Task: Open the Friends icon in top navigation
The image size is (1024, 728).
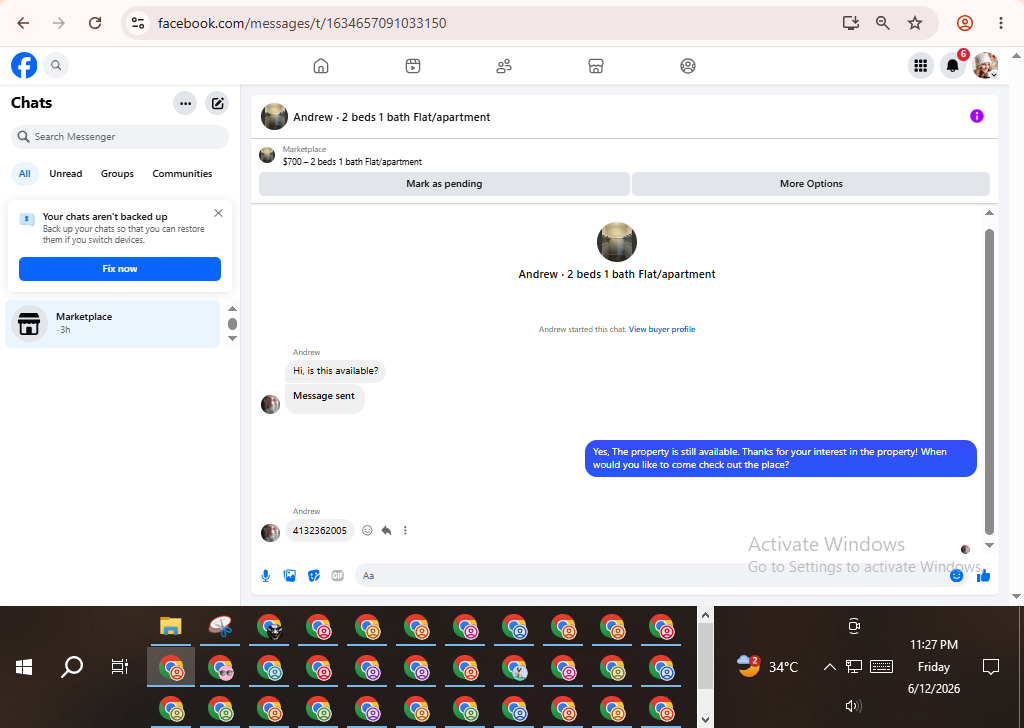Action: pos(504,66)
